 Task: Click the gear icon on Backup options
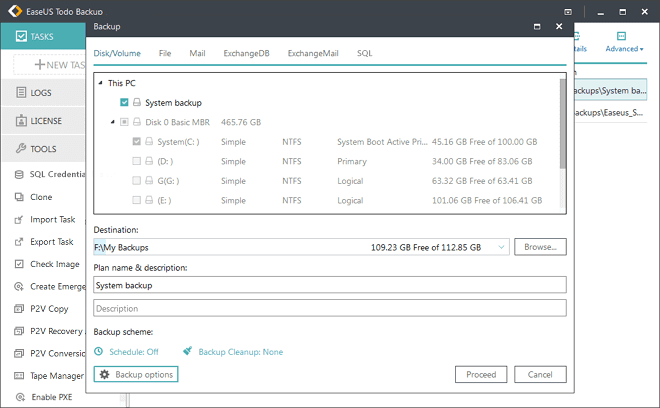point(104,374)
